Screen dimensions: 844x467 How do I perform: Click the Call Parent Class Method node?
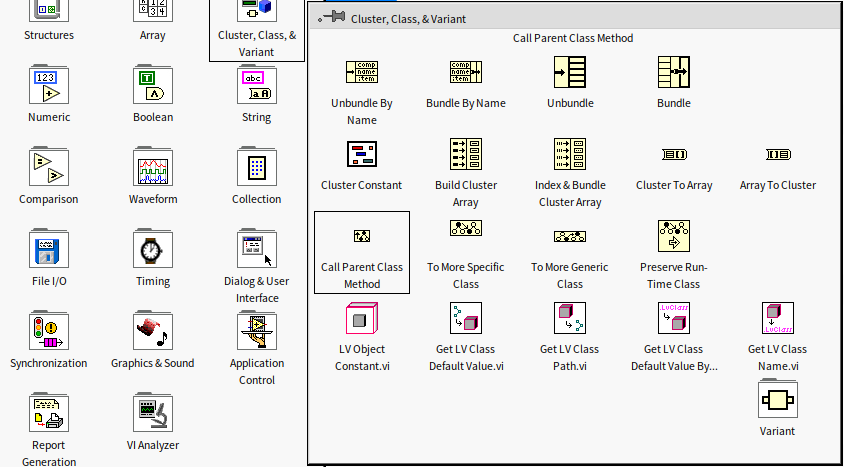coord(362,237)
